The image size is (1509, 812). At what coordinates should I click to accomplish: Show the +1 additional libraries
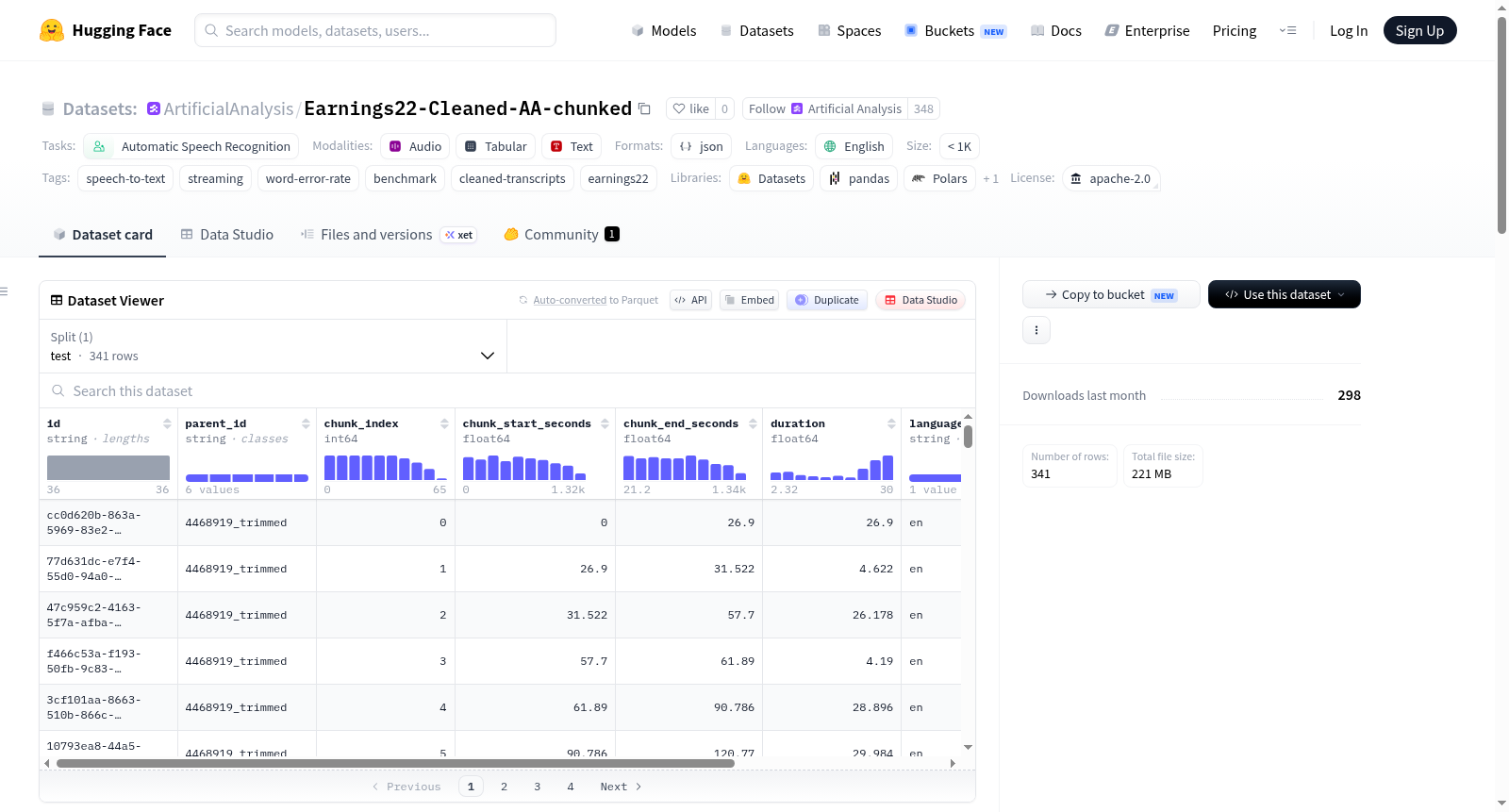(x=990, y=178)
